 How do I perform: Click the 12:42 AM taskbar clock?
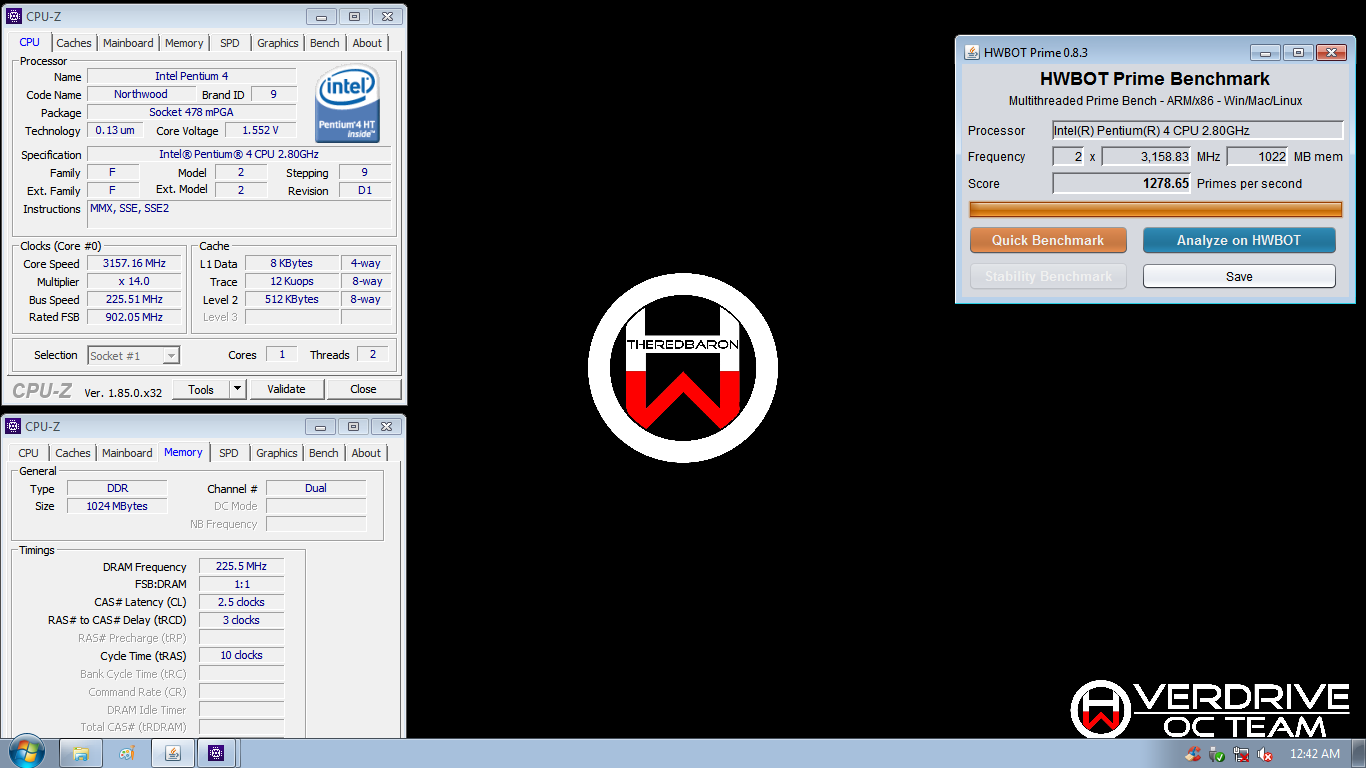[1315, 754]
